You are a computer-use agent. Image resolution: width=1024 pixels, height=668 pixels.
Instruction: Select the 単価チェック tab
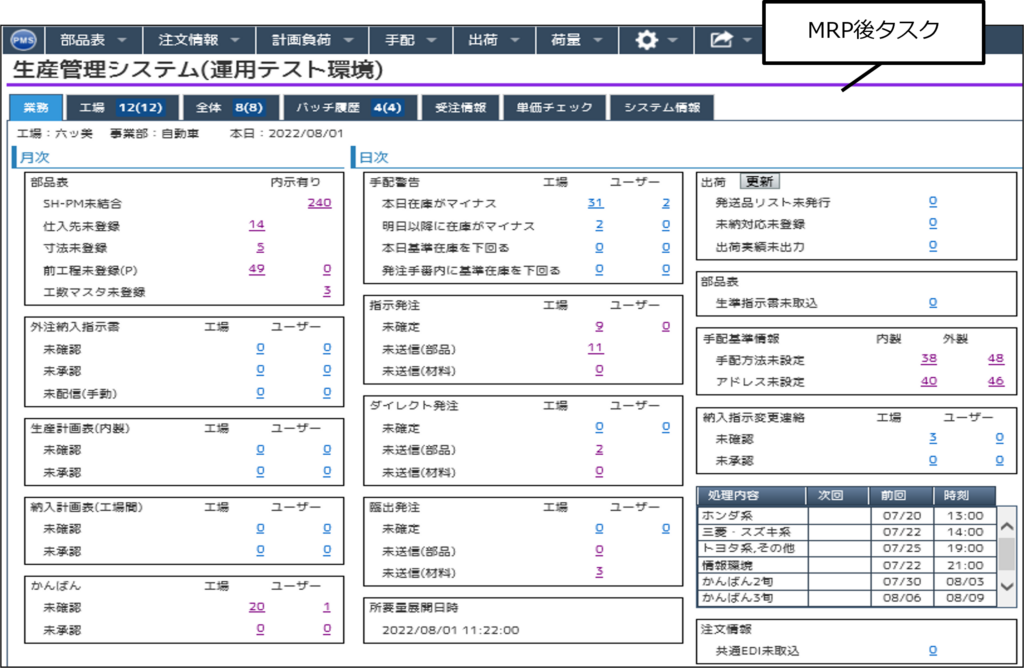[x=554, y=108]
